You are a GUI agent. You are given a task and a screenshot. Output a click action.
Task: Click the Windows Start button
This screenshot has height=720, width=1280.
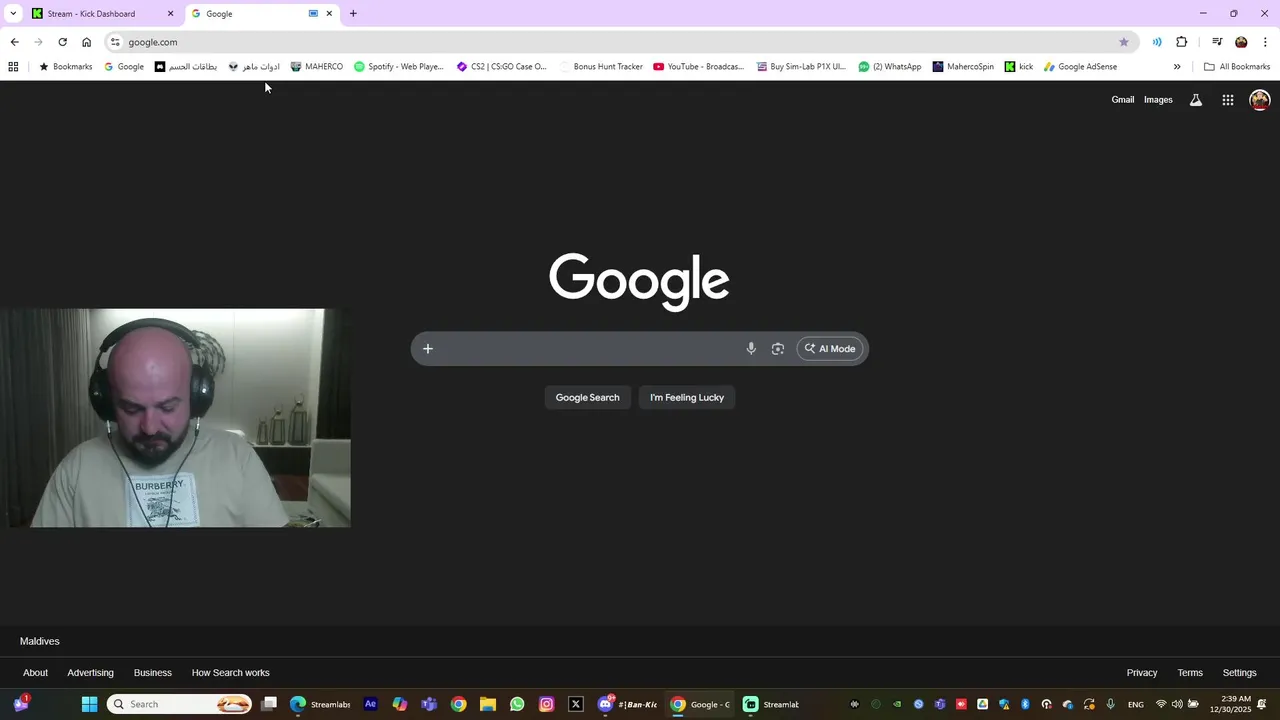(89, 704)
